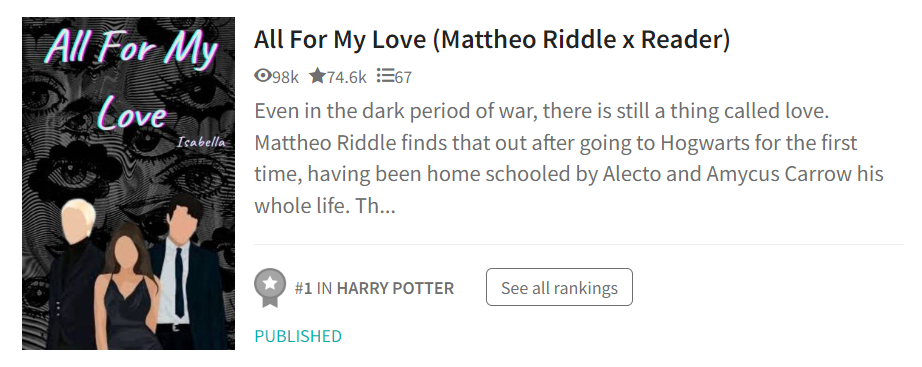Open story title All For My Love
Viewport: 922px width, 367px height.
492,39
